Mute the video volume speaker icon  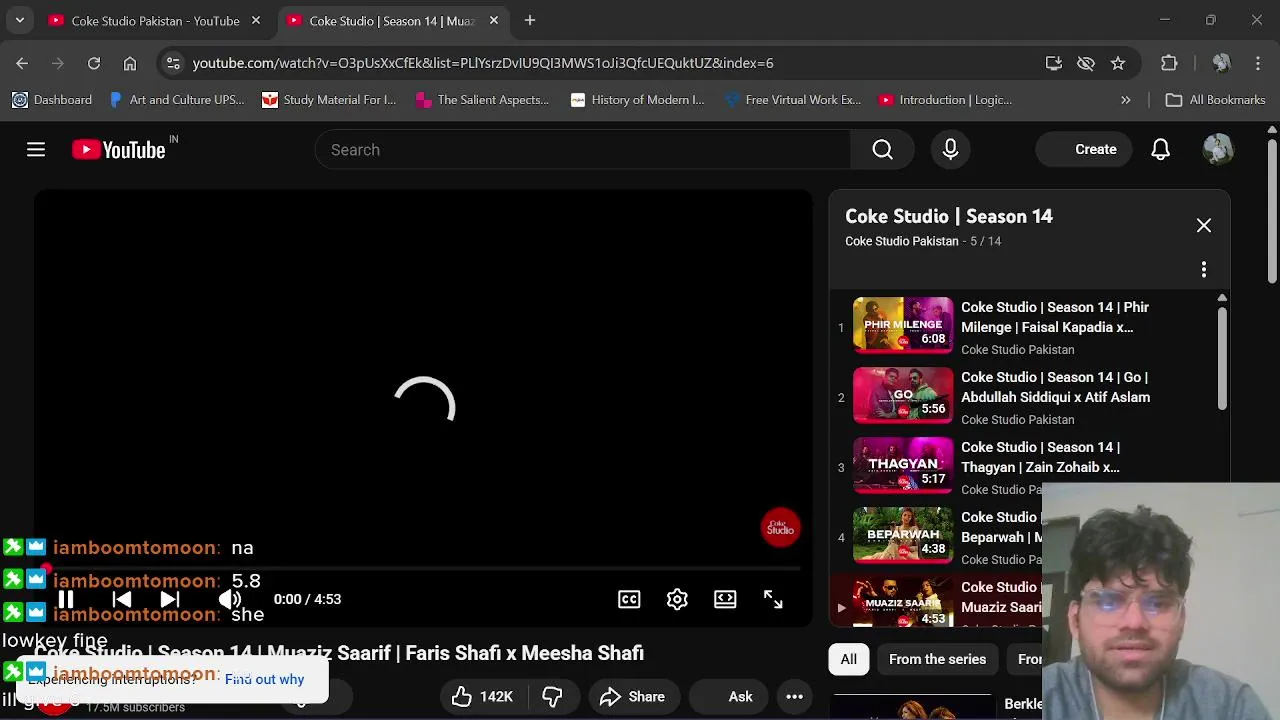pyautogui.click(x=230, y=599)
